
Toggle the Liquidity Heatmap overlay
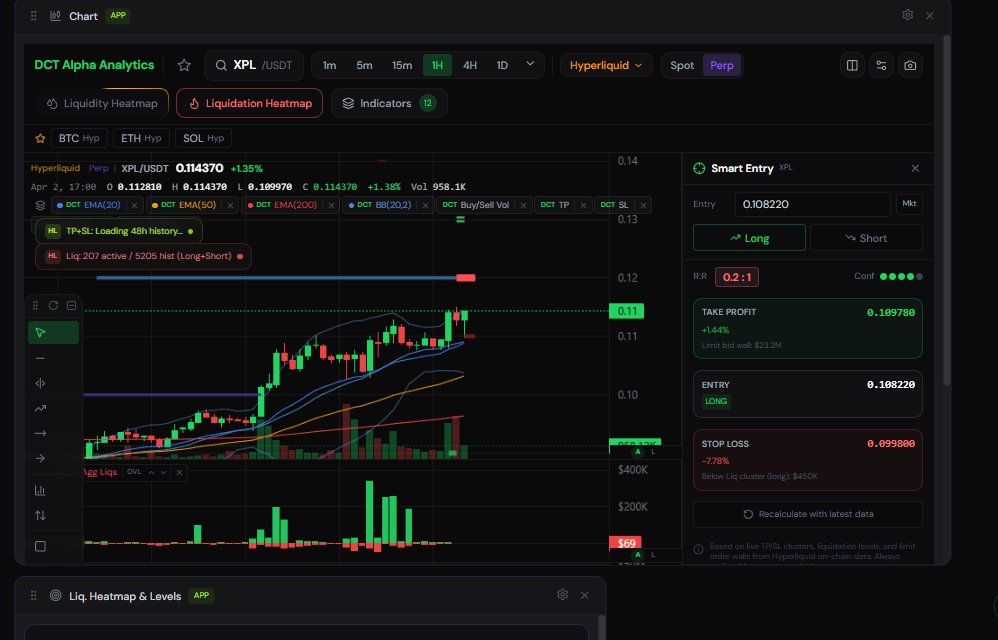(102, 103)
